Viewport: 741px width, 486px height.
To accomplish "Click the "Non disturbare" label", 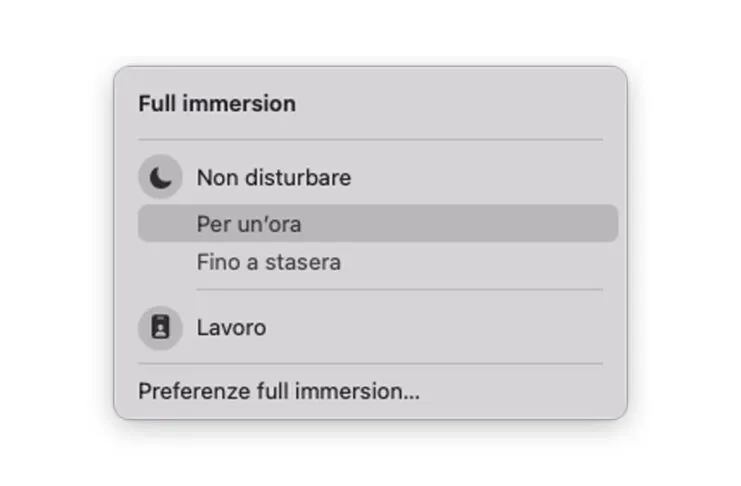I will click(273, 178).
